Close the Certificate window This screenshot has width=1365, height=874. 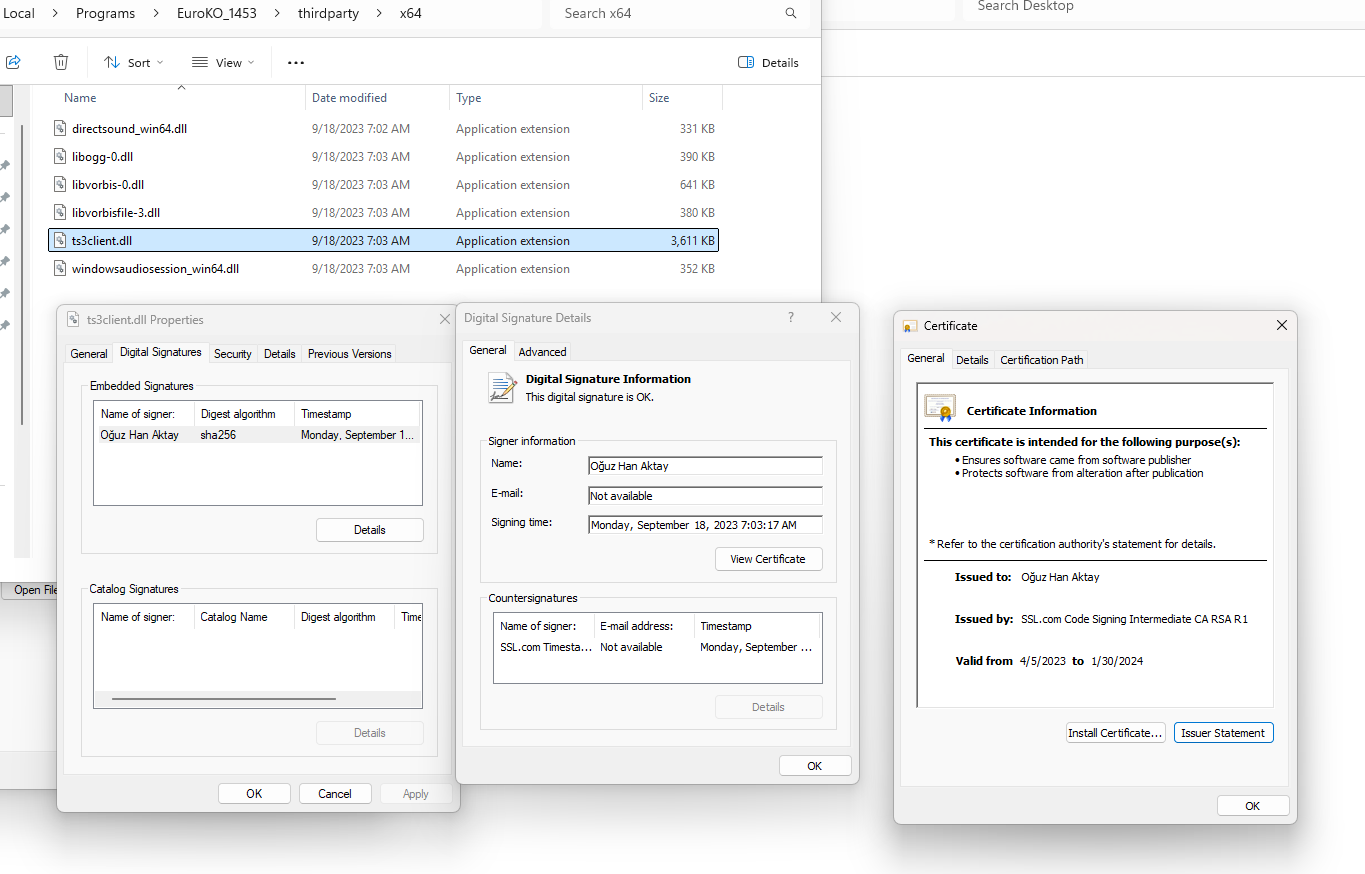[1282, 325]
